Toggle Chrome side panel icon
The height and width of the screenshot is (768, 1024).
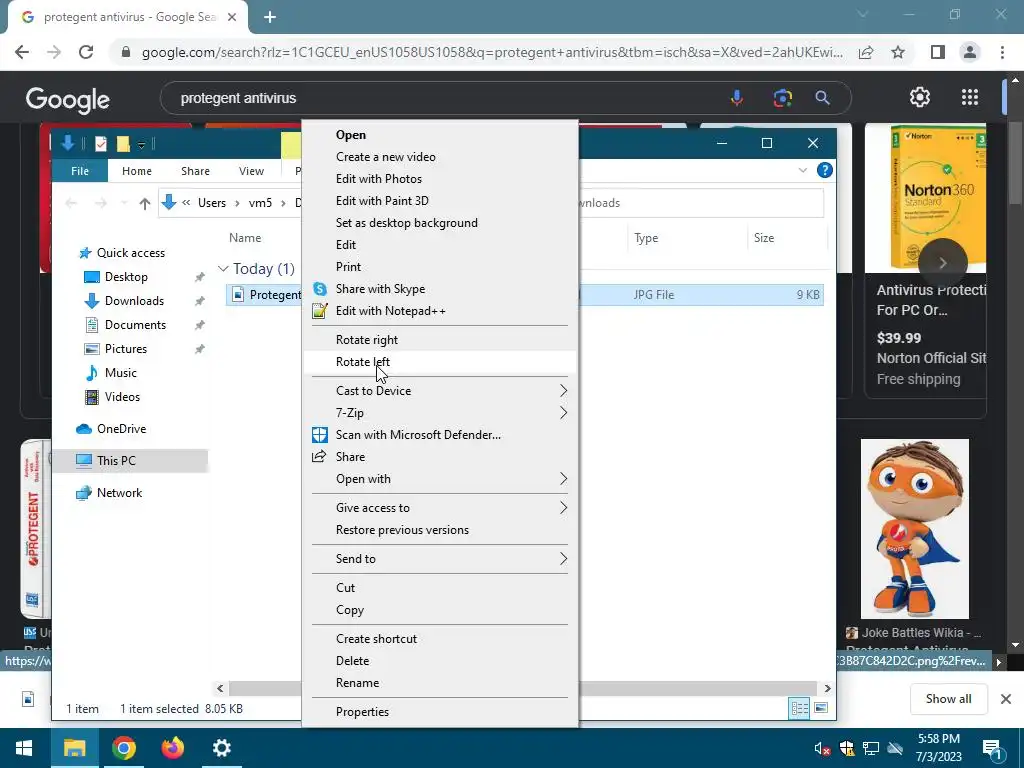[x=938, y=52]
